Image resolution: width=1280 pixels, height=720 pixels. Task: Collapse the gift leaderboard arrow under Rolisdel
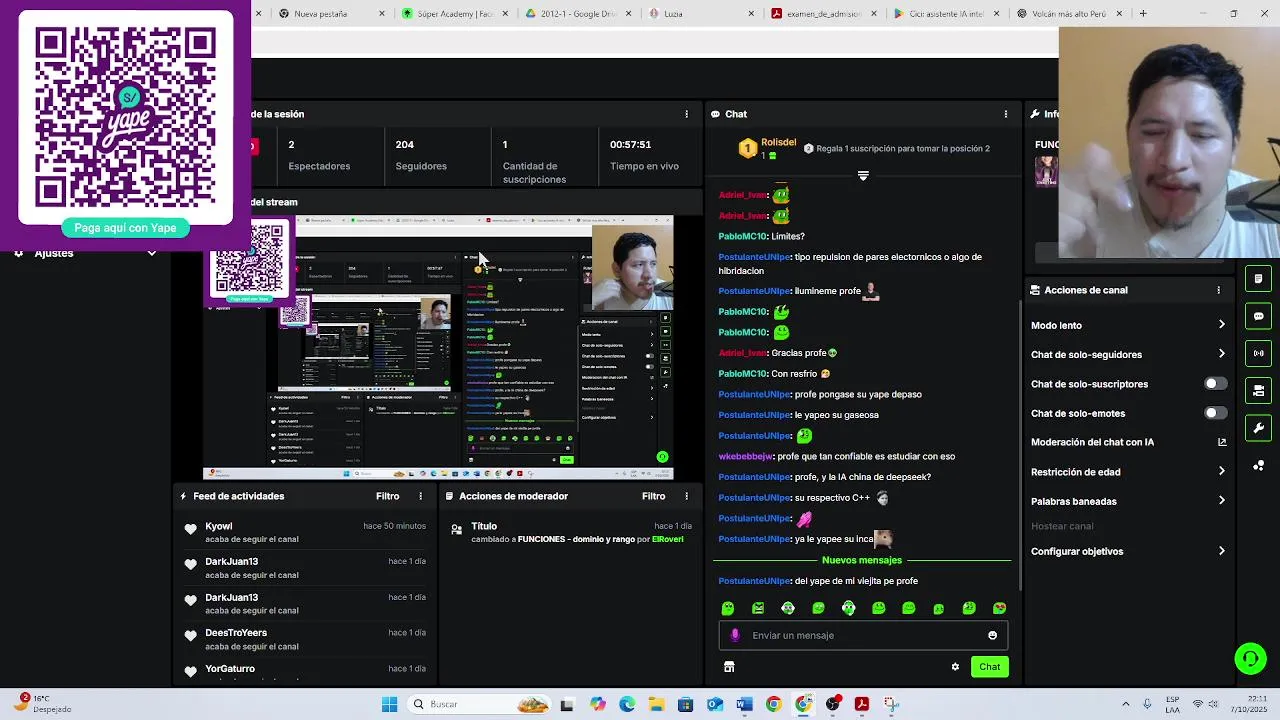[863, 176]
